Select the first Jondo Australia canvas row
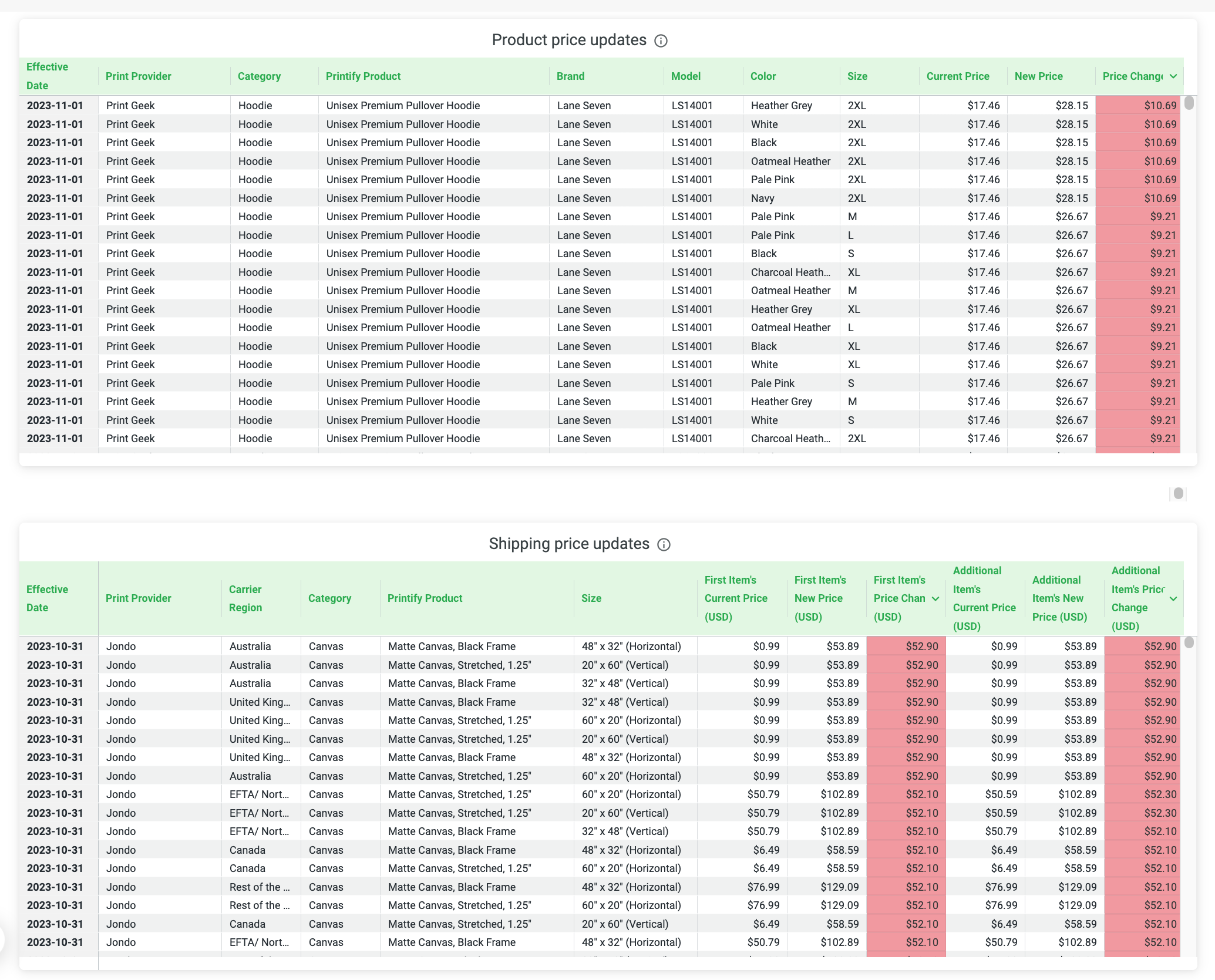 (x=411, y=646)
